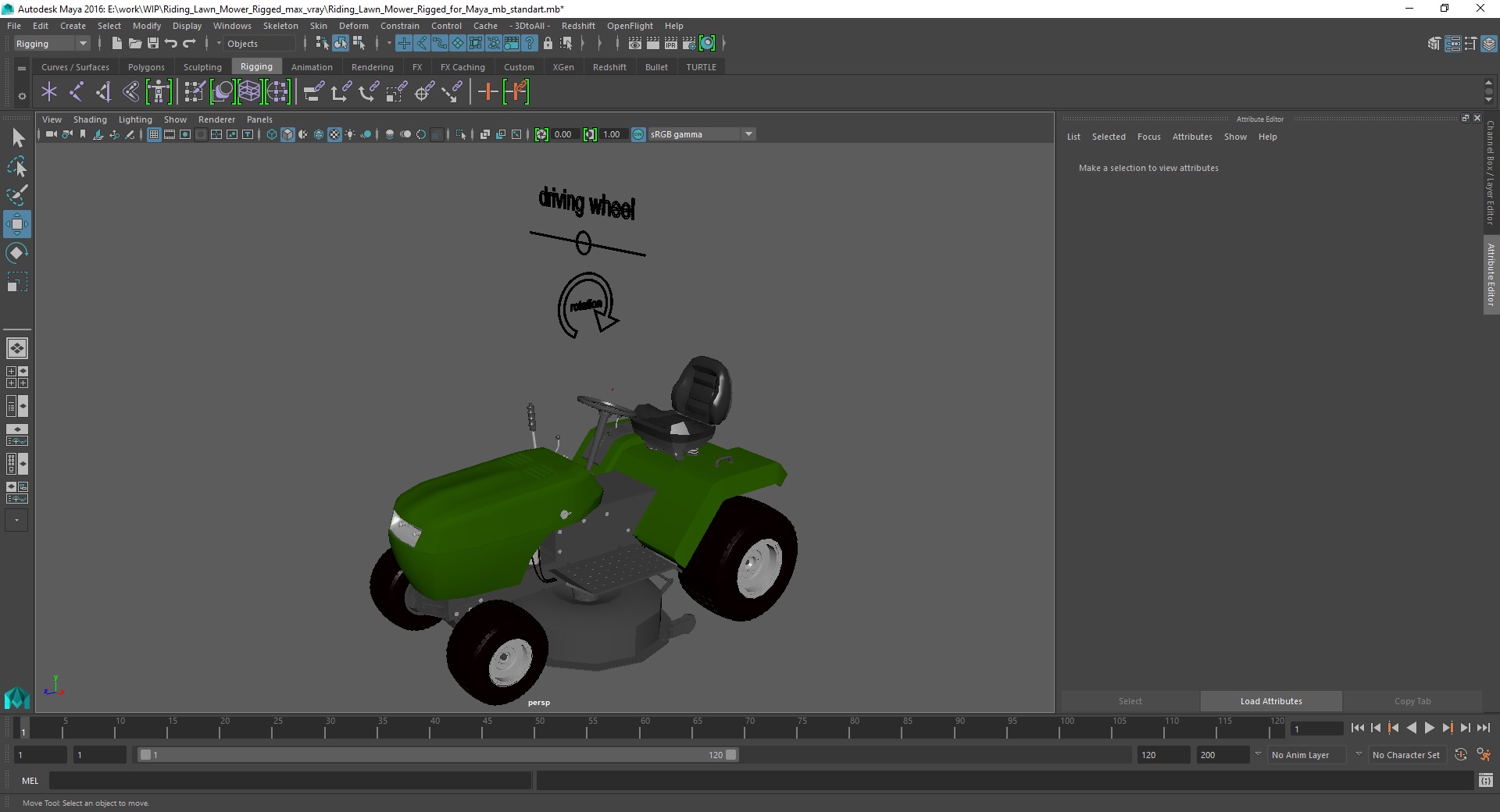
Task: Create a new scene
Action: pyautogui.click(x=116, y=44)
